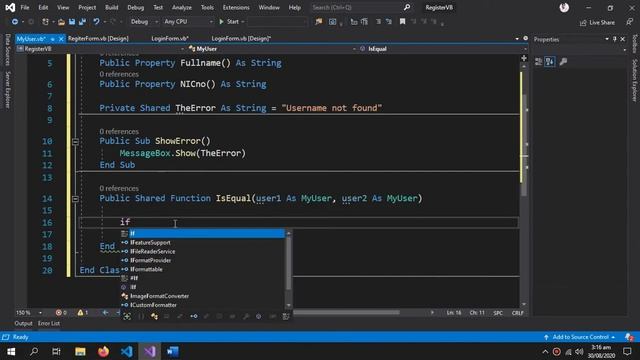Click the account profile avatar
The height and width of the screenshot is (360, 640).
pyautogui.click(x=564, y=7)
